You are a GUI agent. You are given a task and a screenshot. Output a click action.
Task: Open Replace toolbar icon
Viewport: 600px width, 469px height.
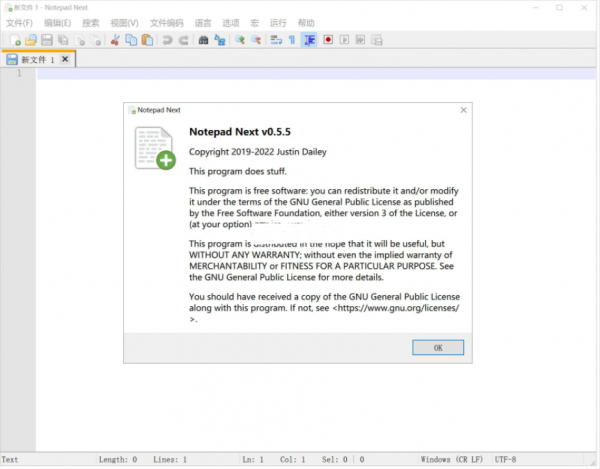[220, 40]
